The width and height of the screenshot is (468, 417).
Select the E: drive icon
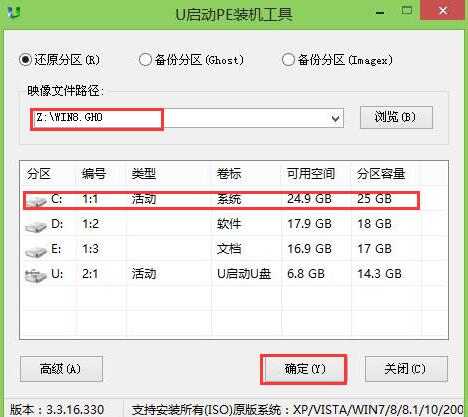[x=36, y=252]
